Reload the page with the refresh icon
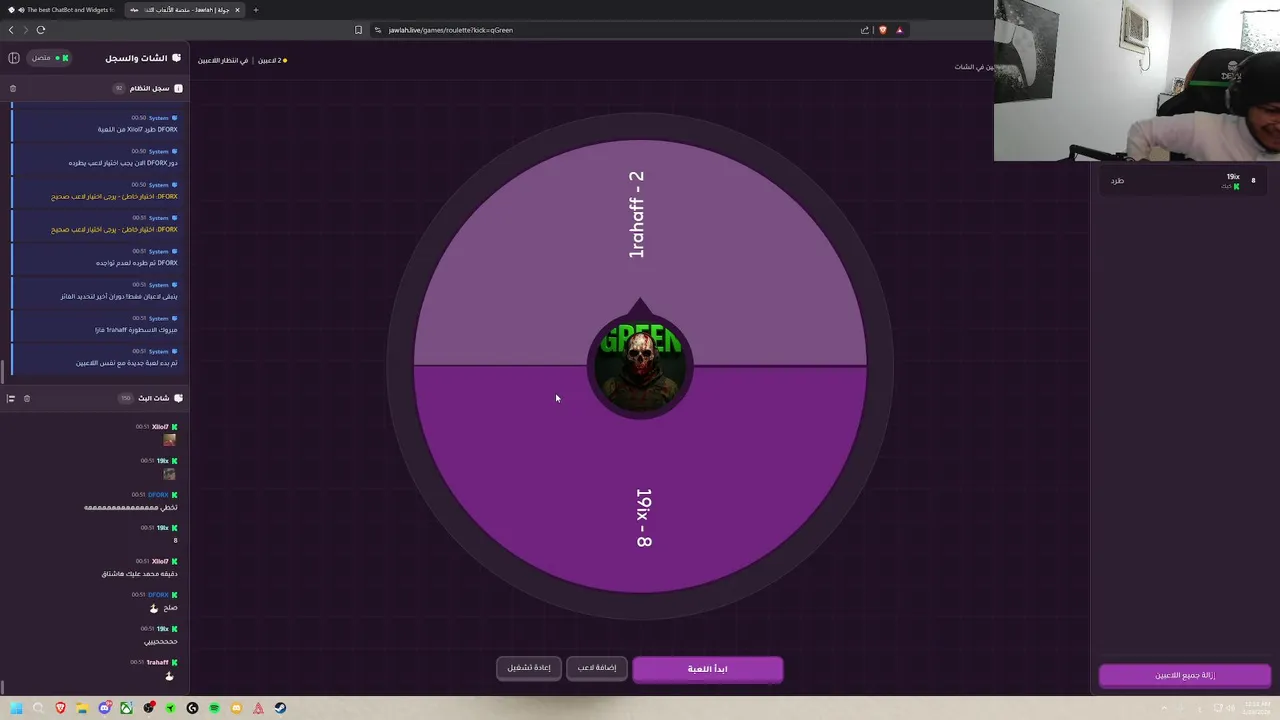Screen dimensions: 1280x720 point(41,30)
